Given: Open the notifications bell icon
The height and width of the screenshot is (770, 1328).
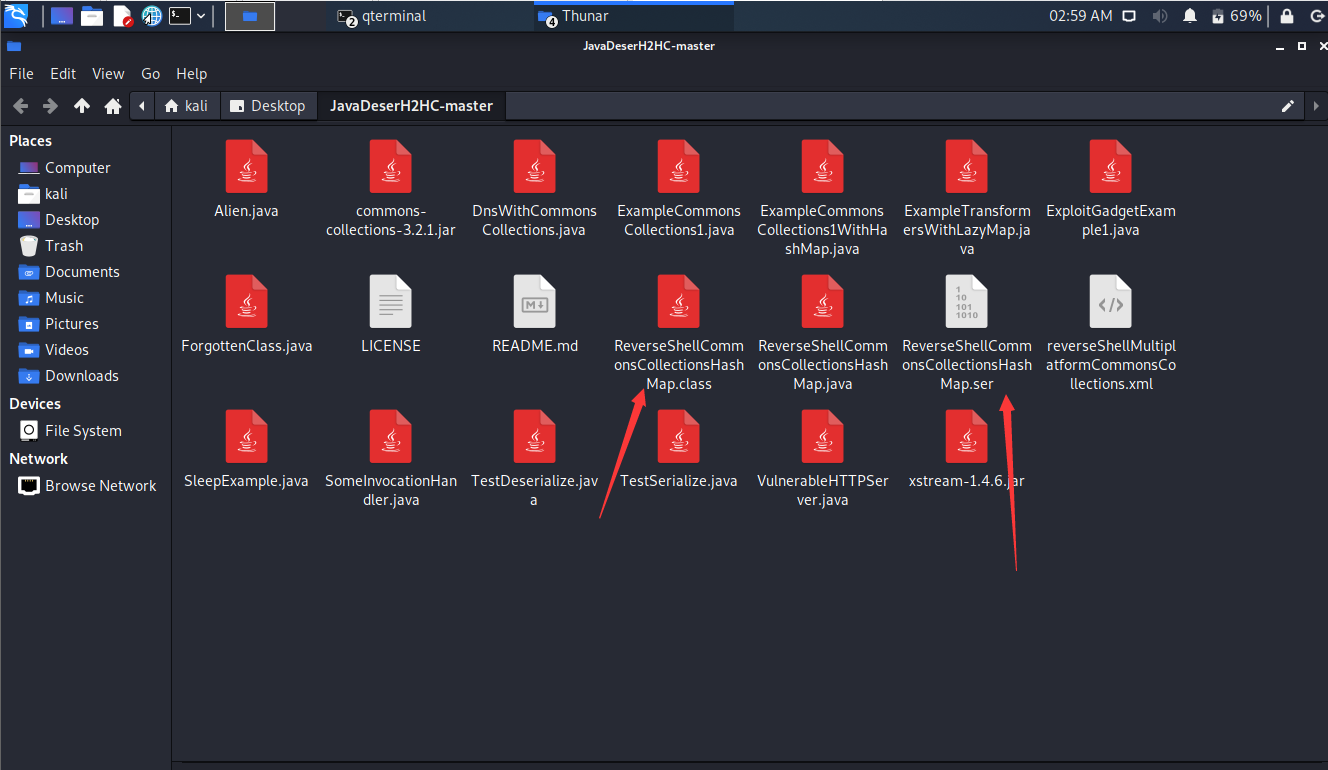Looking at the screenshot, I should 1190,16.
